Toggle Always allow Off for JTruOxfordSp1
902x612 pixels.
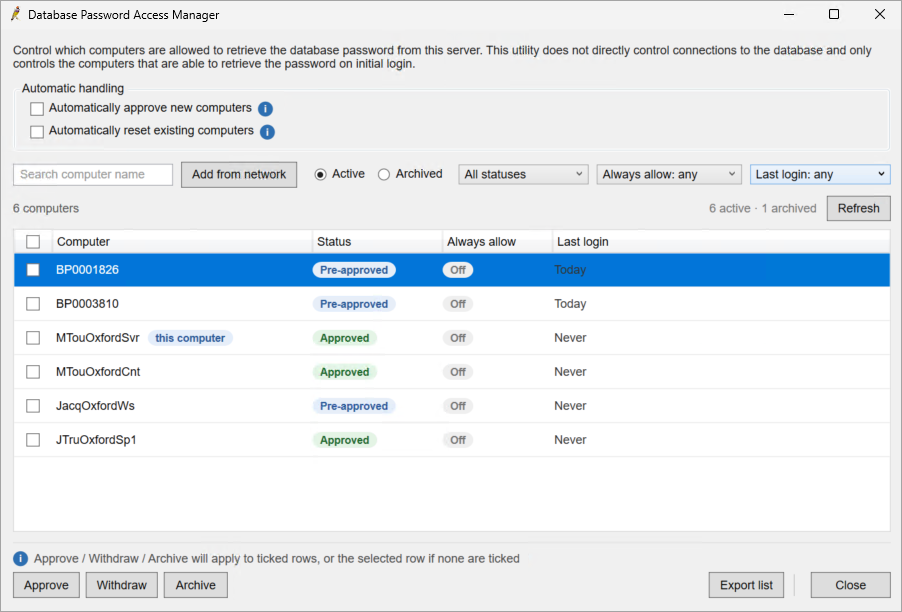(x=458, y=440)
